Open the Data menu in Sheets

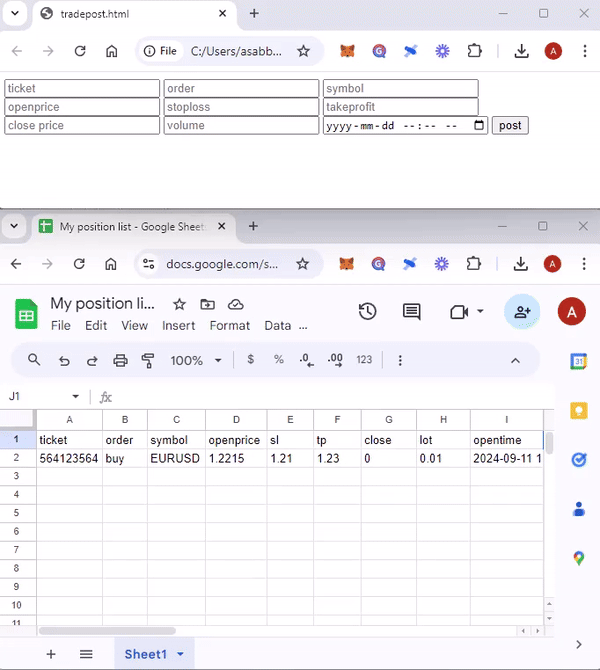(x=277, y=326)
